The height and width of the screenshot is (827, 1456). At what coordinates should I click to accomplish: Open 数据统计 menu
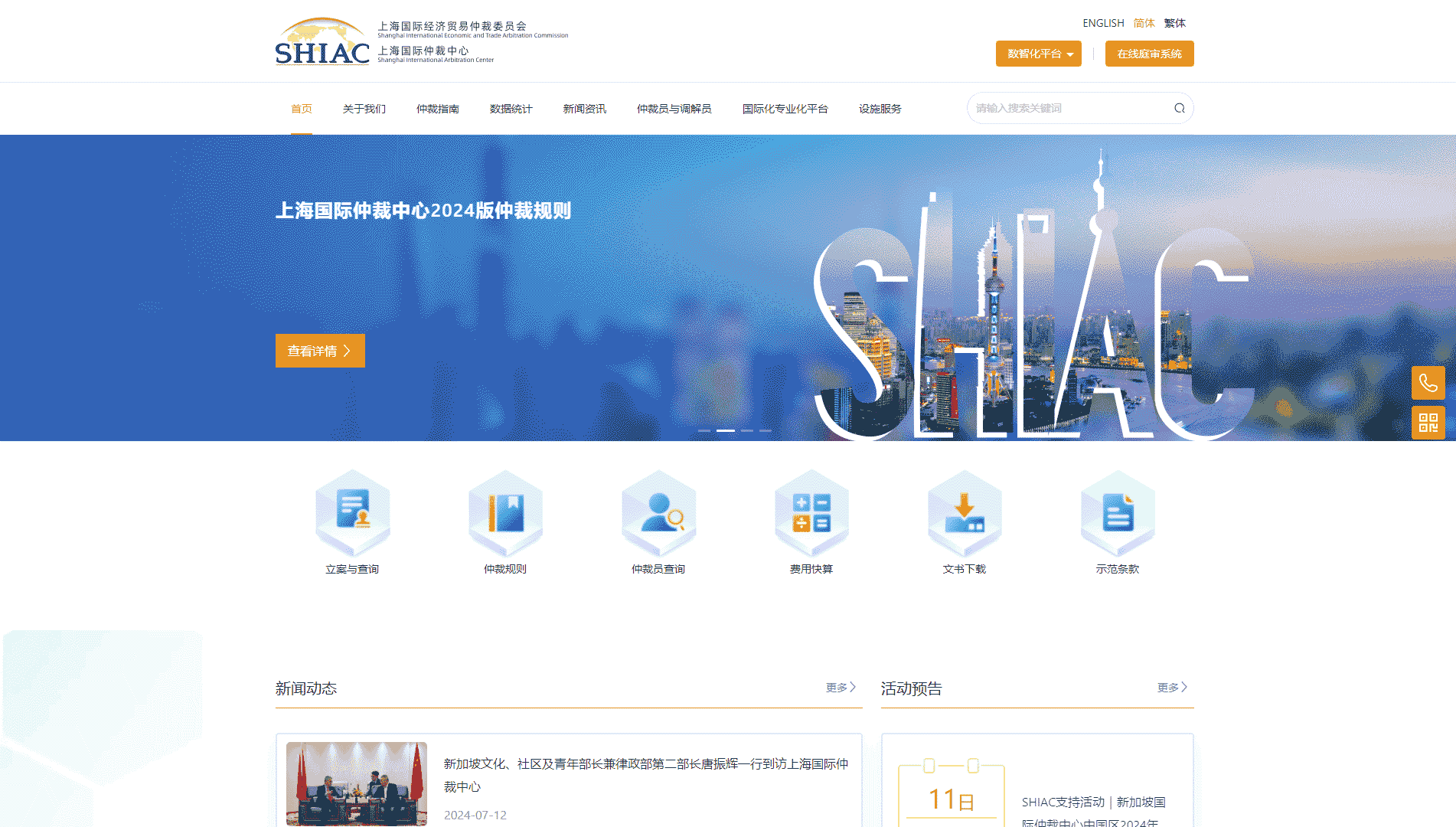tap(511, 109)
